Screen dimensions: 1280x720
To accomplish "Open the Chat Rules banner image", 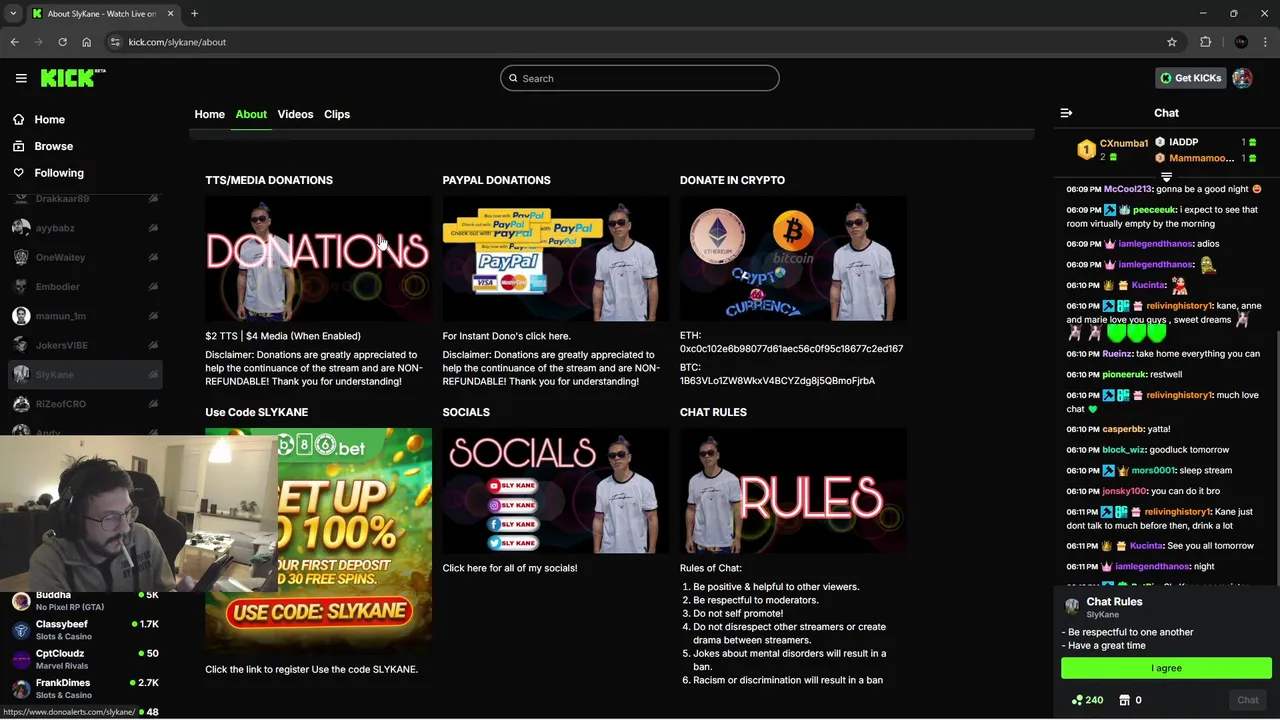I will click(x=793, y=491).
